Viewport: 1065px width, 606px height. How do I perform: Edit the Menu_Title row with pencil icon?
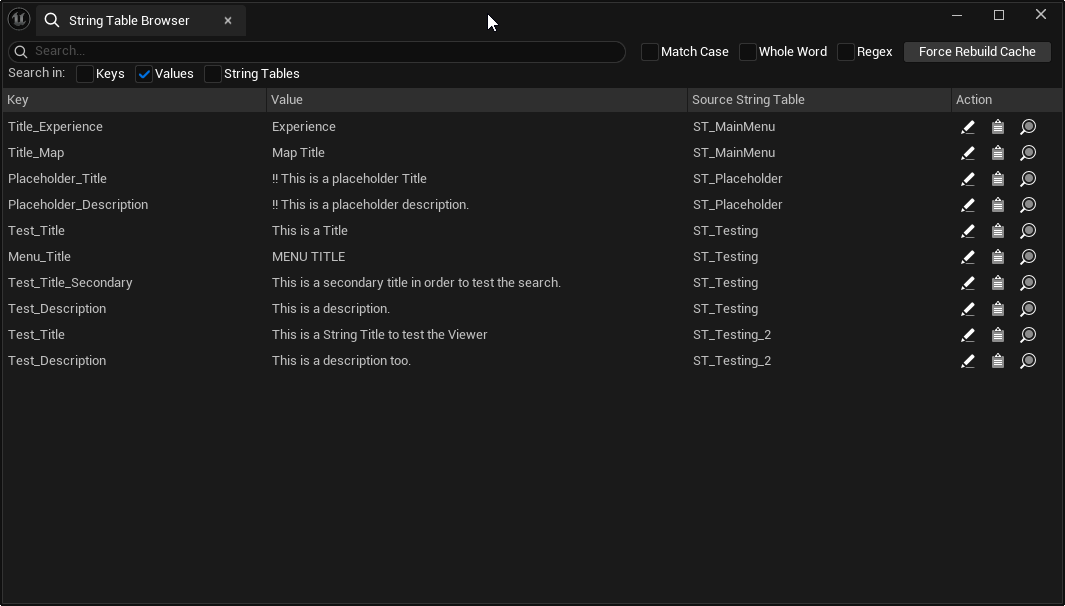tap(968, 257)
